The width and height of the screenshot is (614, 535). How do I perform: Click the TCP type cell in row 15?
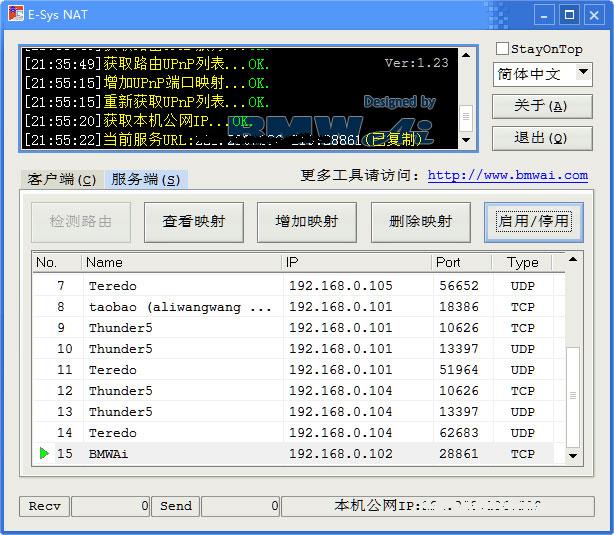pyautogui.click(x=523, y=454)
